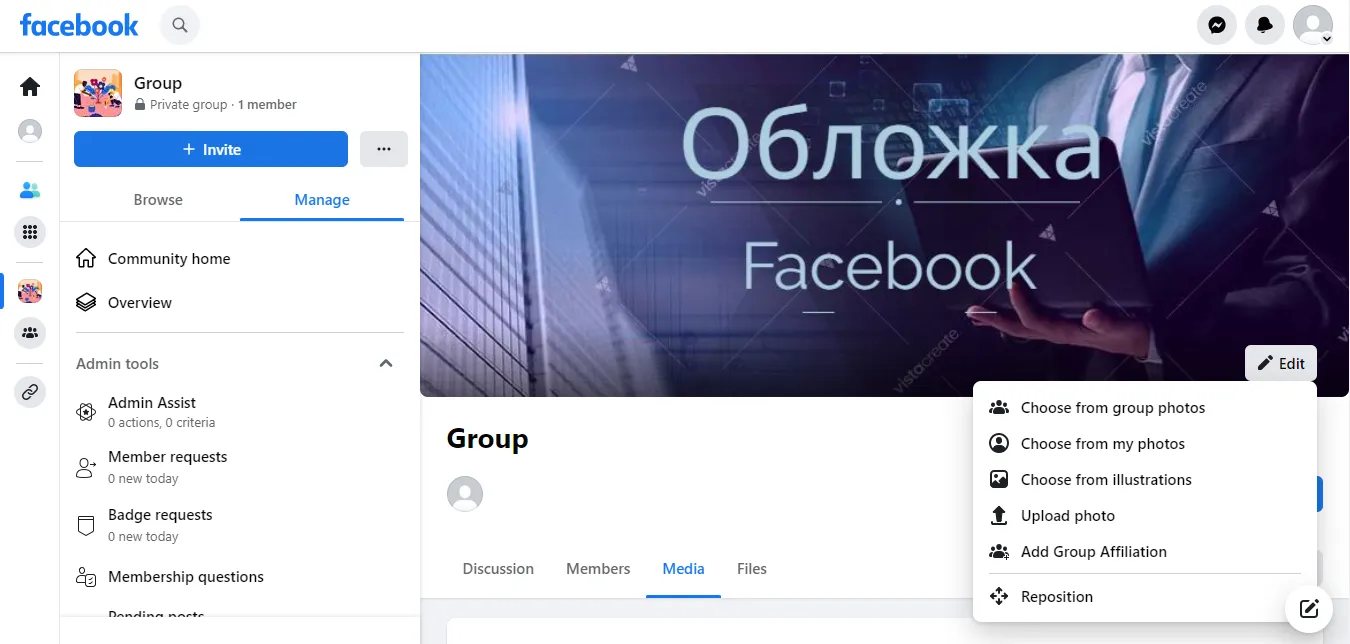Open Badge requests
1350x644 pixels.
click(240, 525)
